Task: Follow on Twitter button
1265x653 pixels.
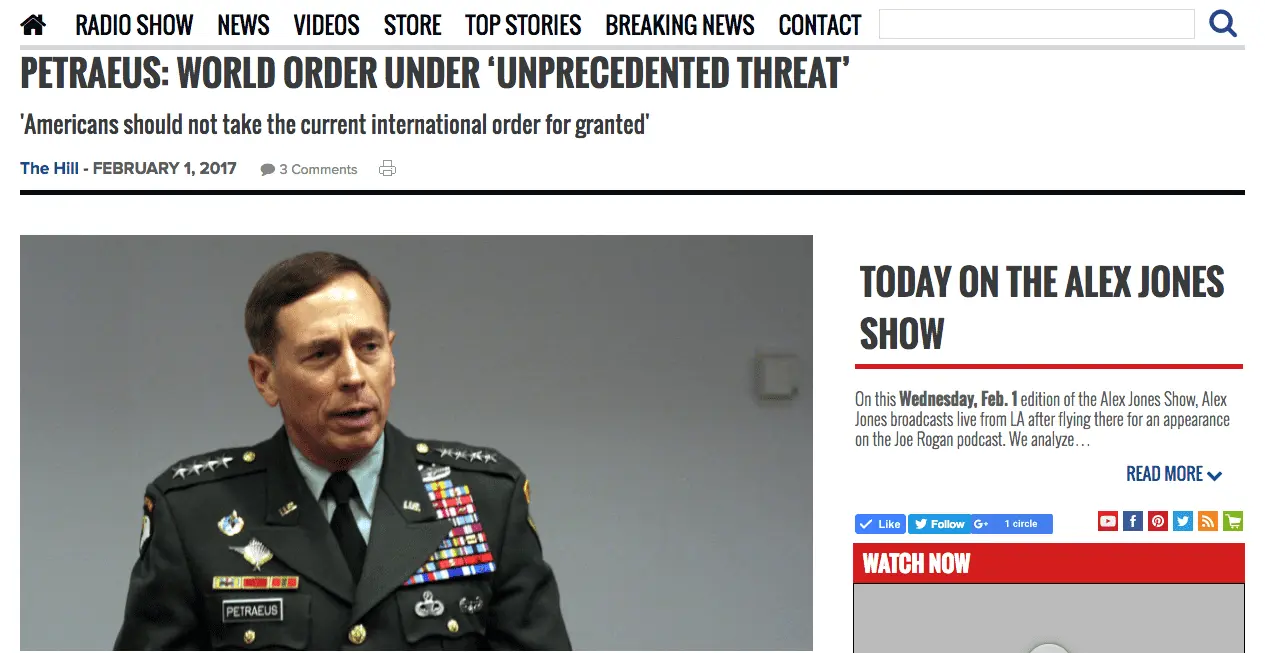Action: pos(939,524)
